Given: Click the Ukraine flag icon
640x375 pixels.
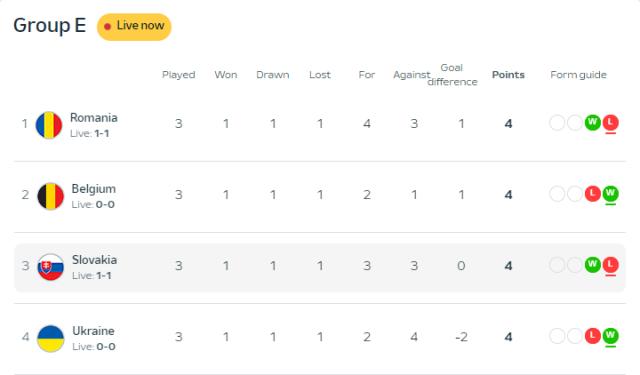Looking at the screenshot, I should [51, 338].
